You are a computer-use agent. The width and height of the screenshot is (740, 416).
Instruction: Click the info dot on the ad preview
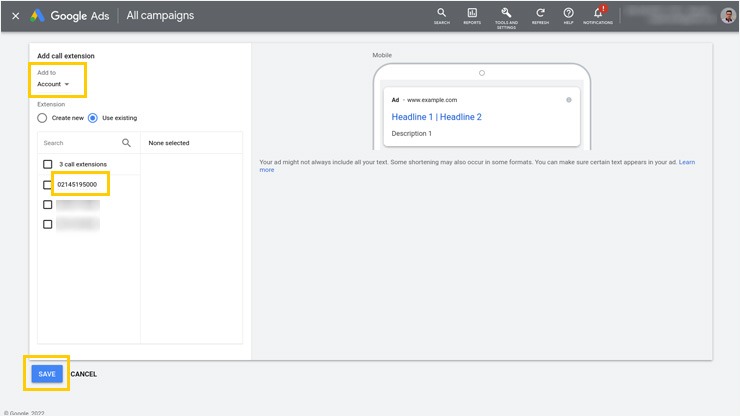[x=569, y=100]
